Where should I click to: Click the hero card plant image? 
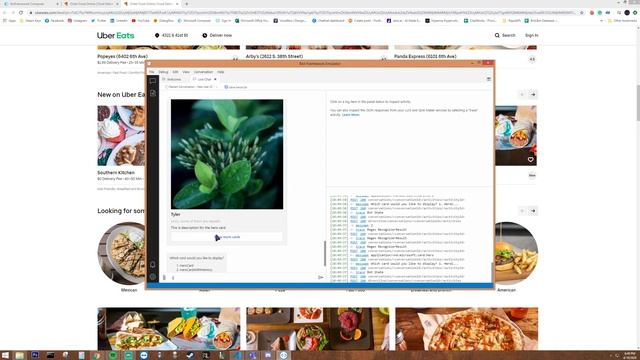coord(227,154)
